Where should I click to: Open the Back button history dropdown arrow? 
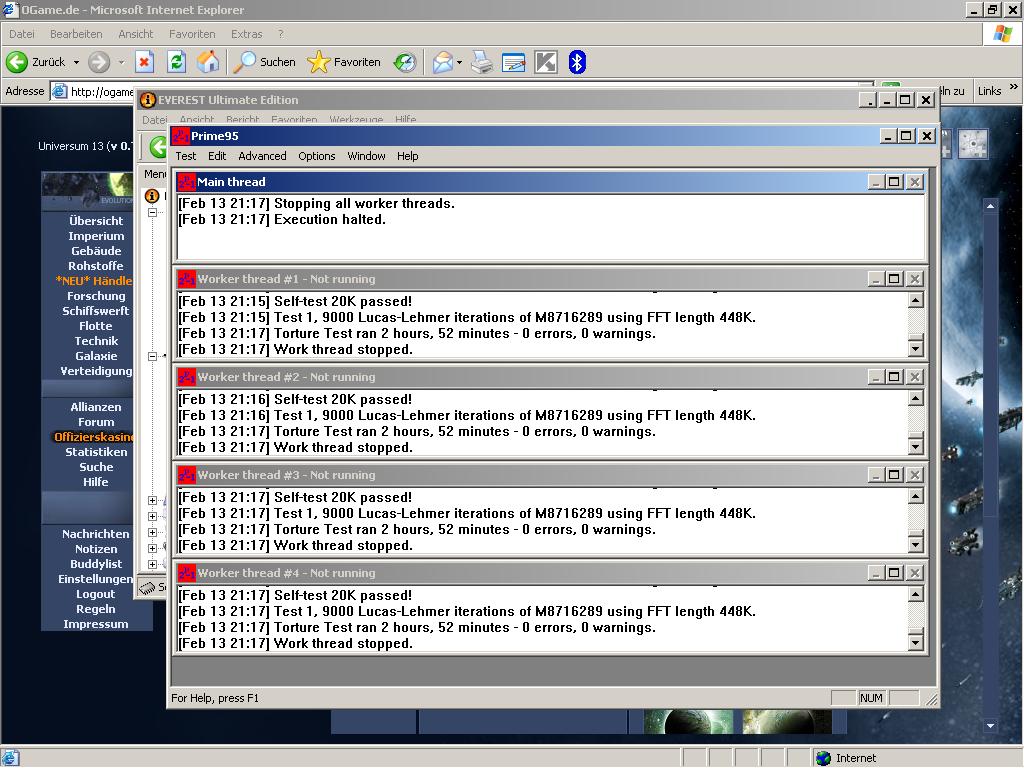pos(76,63)
